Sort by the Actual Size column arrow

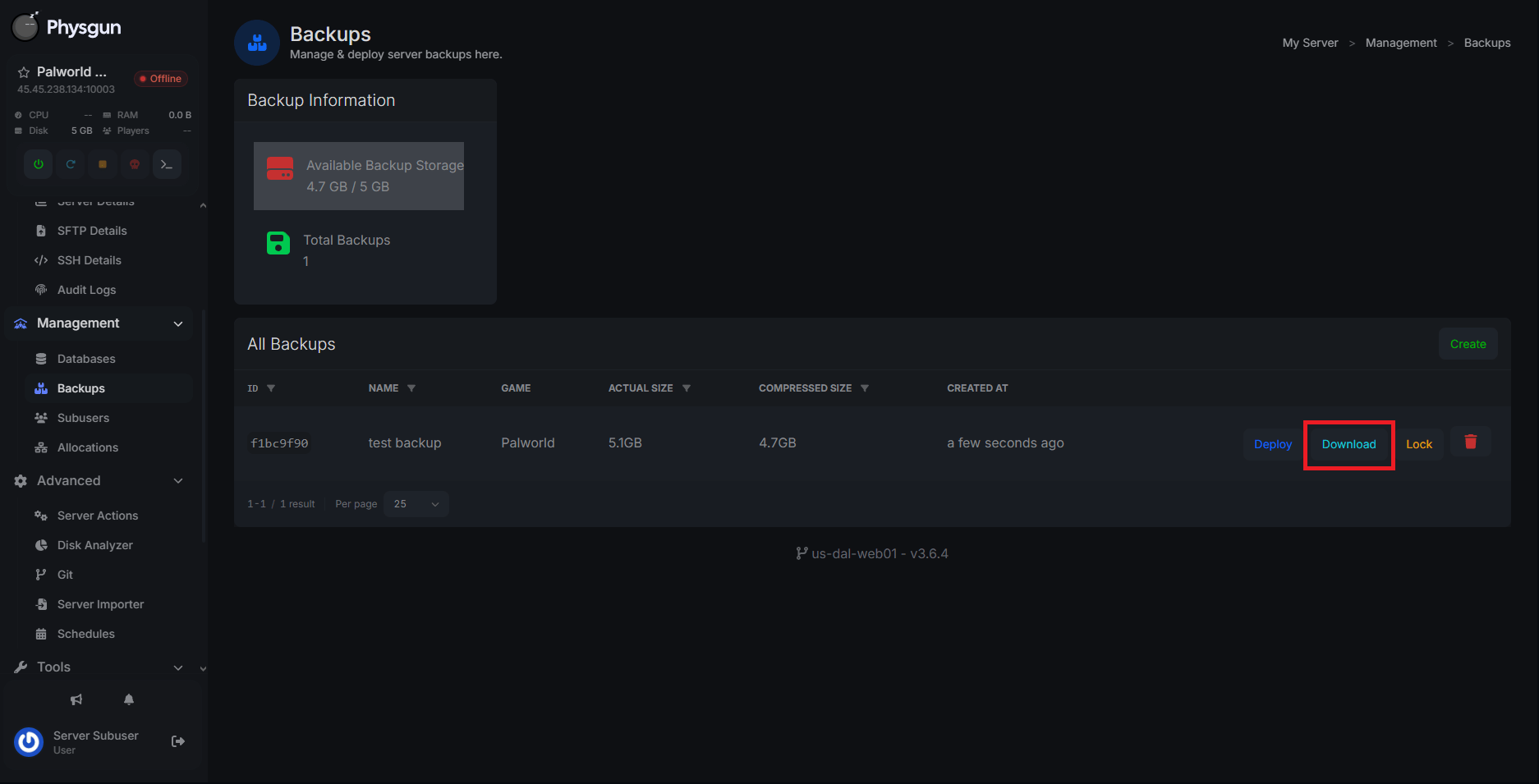tap(687, 388)
